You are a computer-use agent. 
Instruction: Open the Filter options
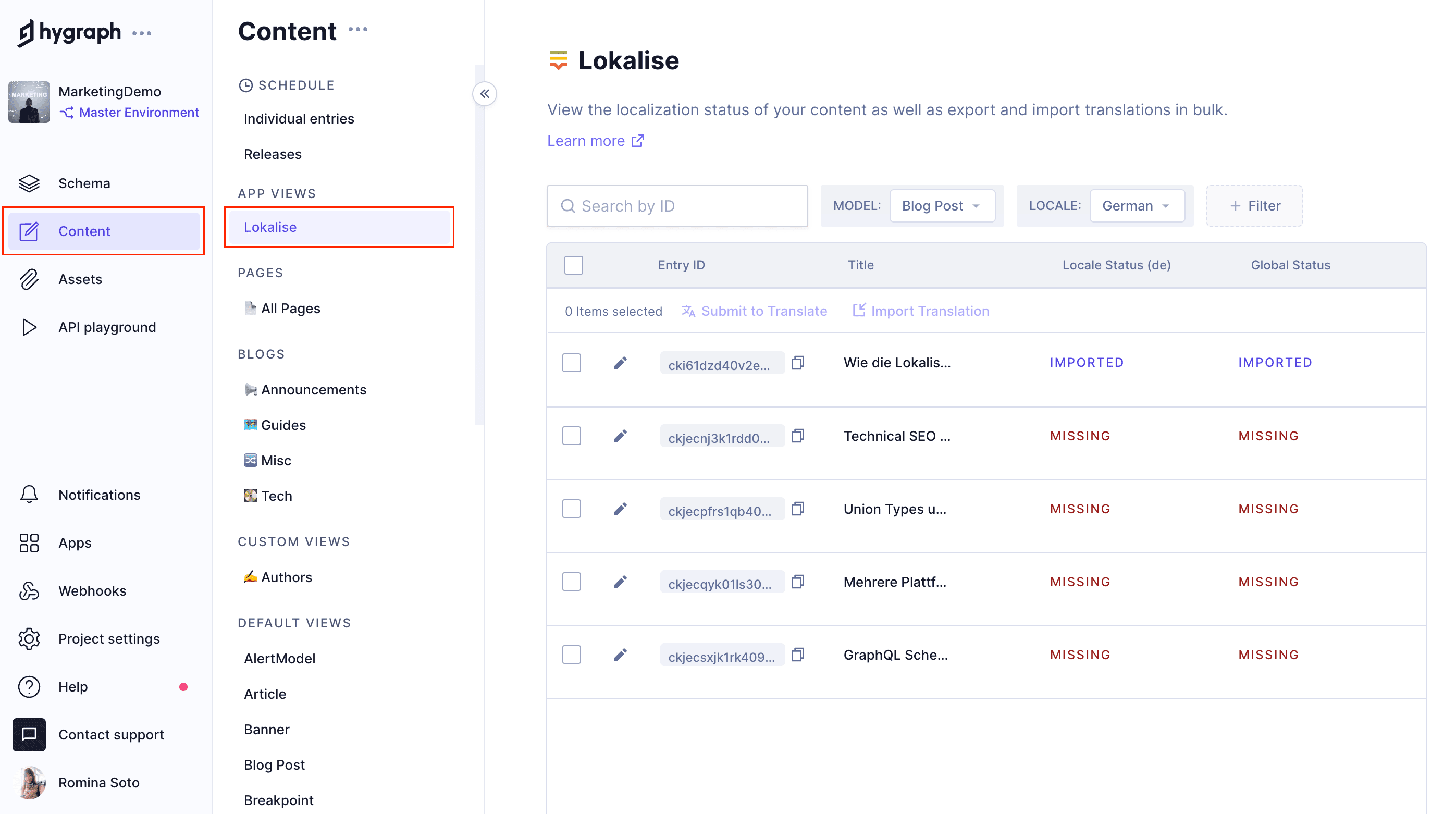[1254, 206]
